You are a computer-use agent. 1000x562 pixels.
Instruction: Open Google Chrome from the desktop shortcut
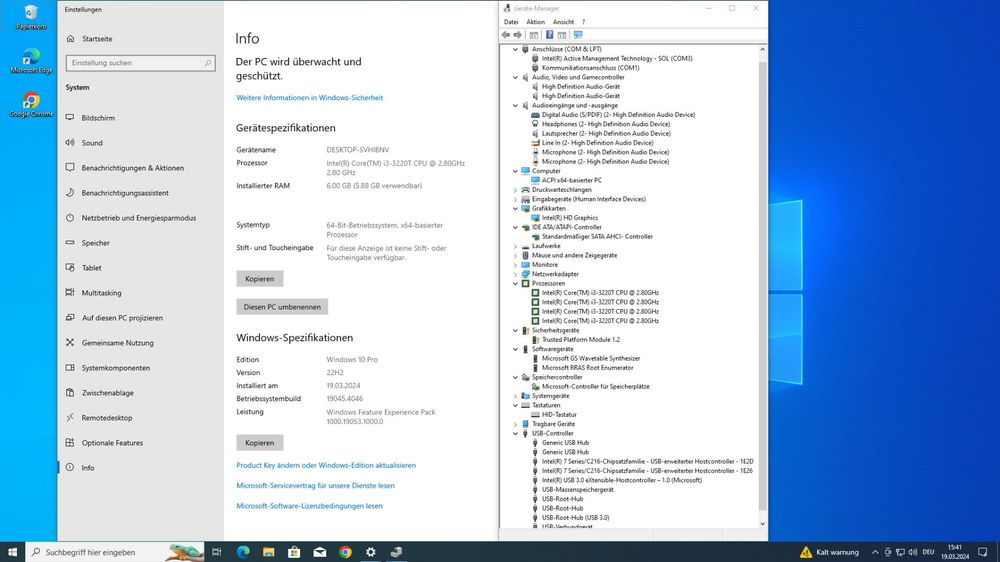[31, 103]
